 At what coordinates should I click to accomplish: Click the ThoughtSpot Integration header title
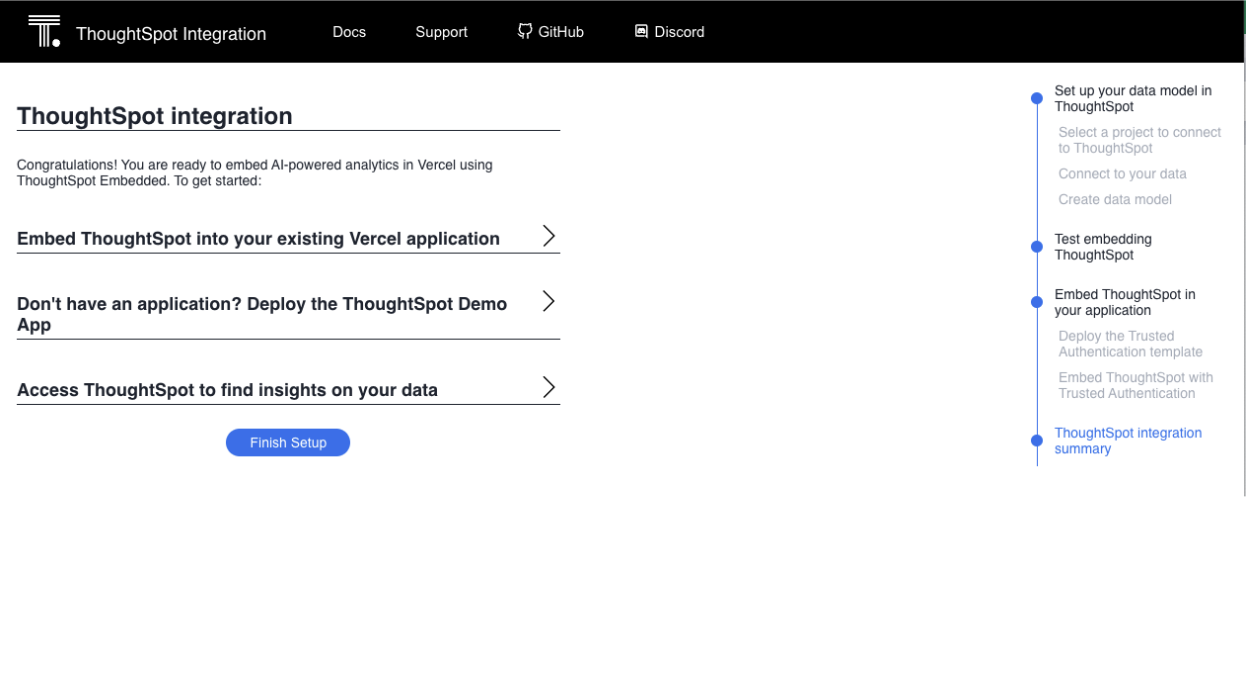[x=171, y=34]
